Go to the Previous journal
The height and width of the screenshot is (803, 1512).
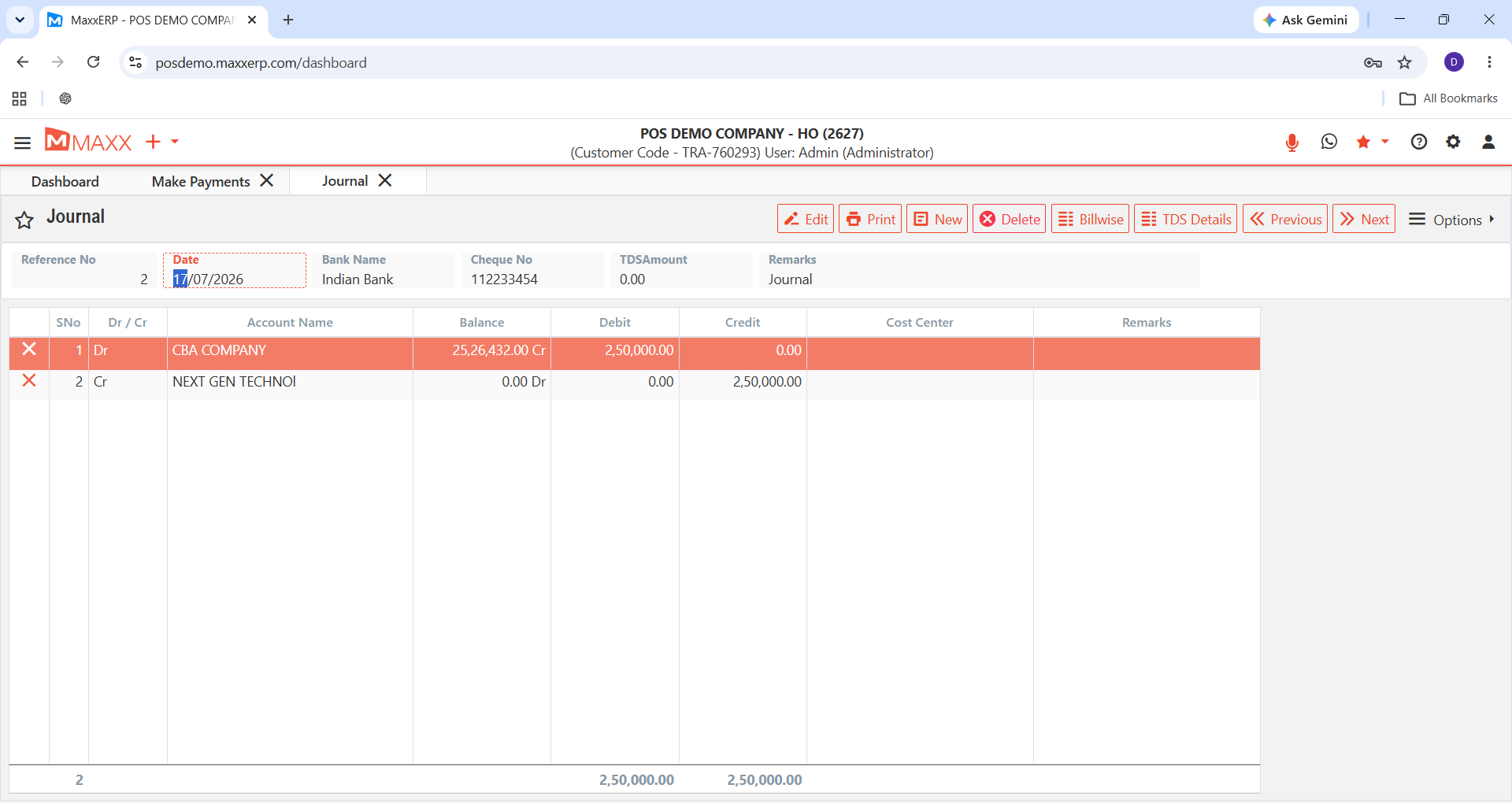coord(1285,219)
